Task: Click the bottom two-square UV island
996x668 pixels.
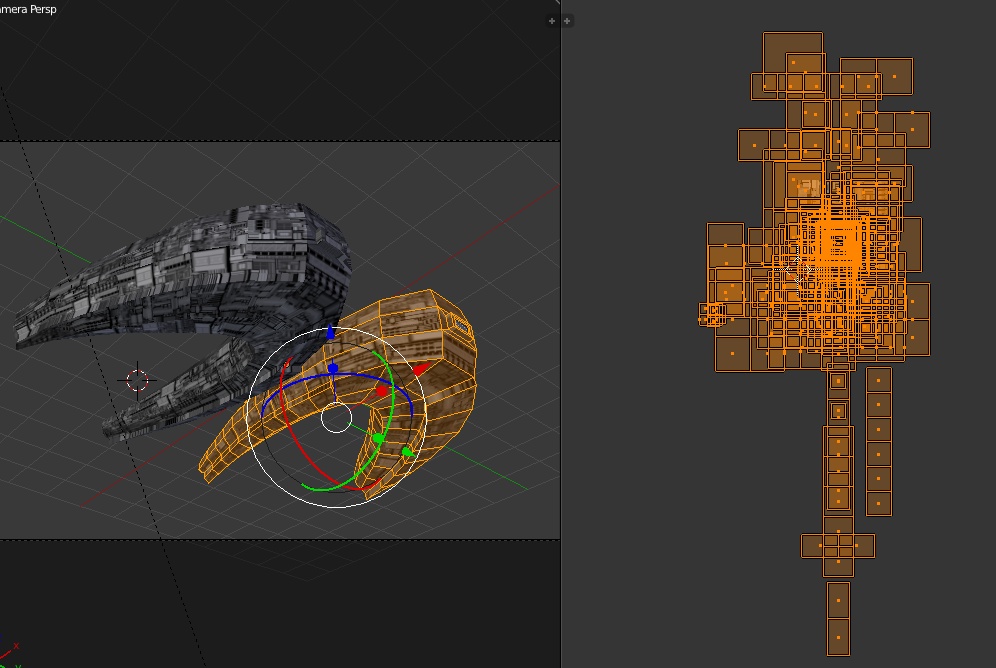Action: 838,618
